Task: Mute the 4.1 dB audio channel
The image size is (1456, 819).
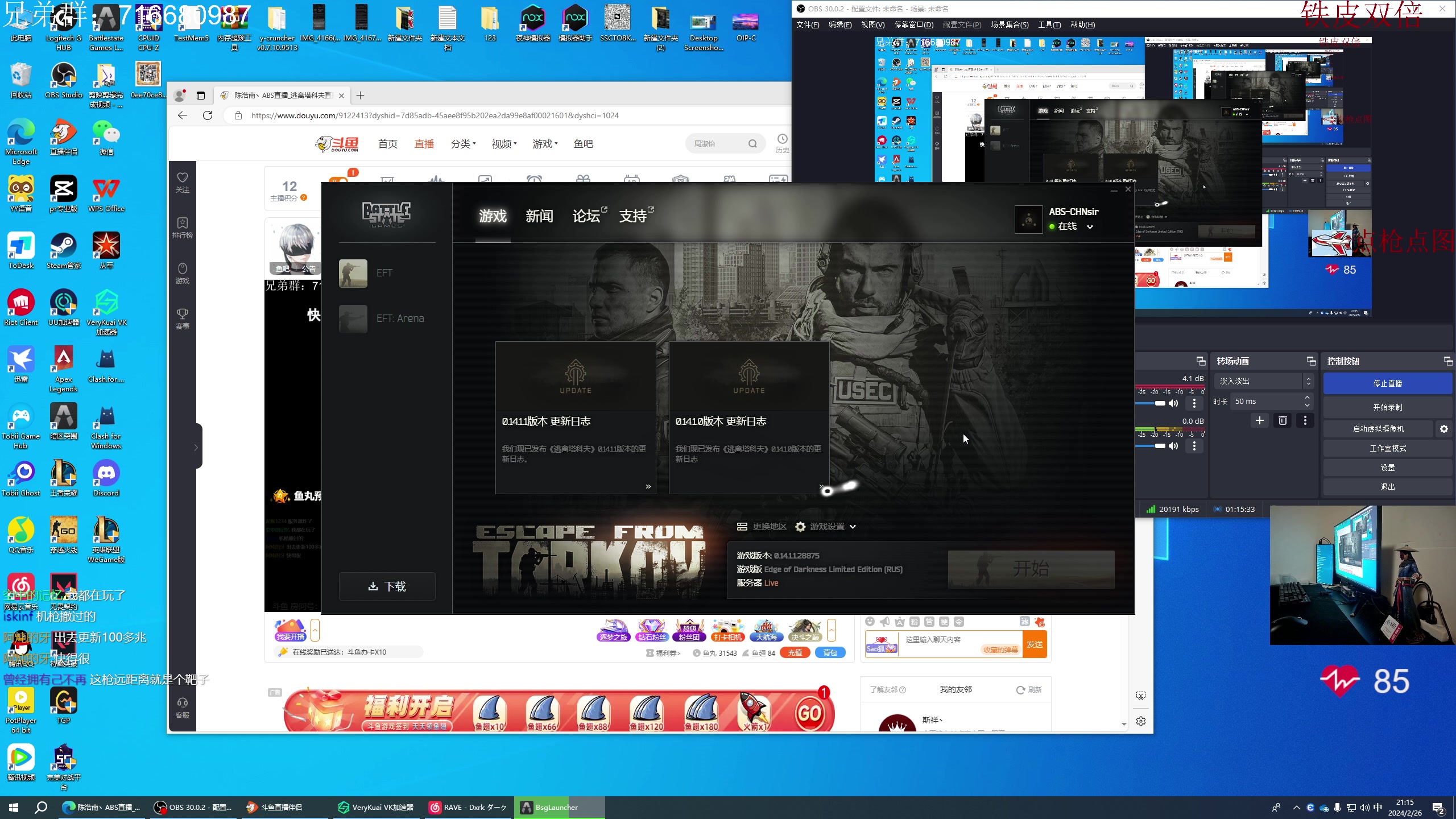Action: point(1173,403)
